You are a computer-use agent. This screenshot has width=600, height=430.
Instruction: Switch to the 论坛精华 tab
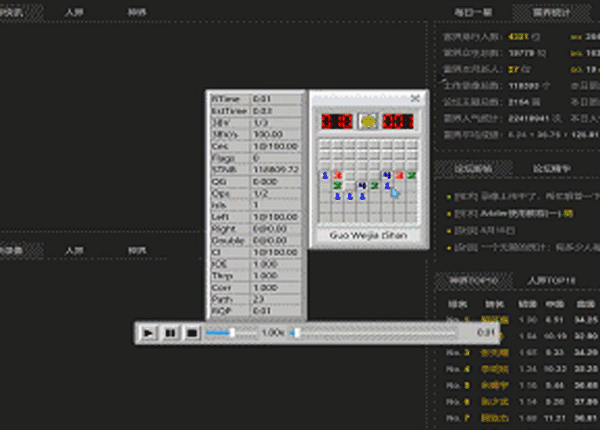[552, 168]
